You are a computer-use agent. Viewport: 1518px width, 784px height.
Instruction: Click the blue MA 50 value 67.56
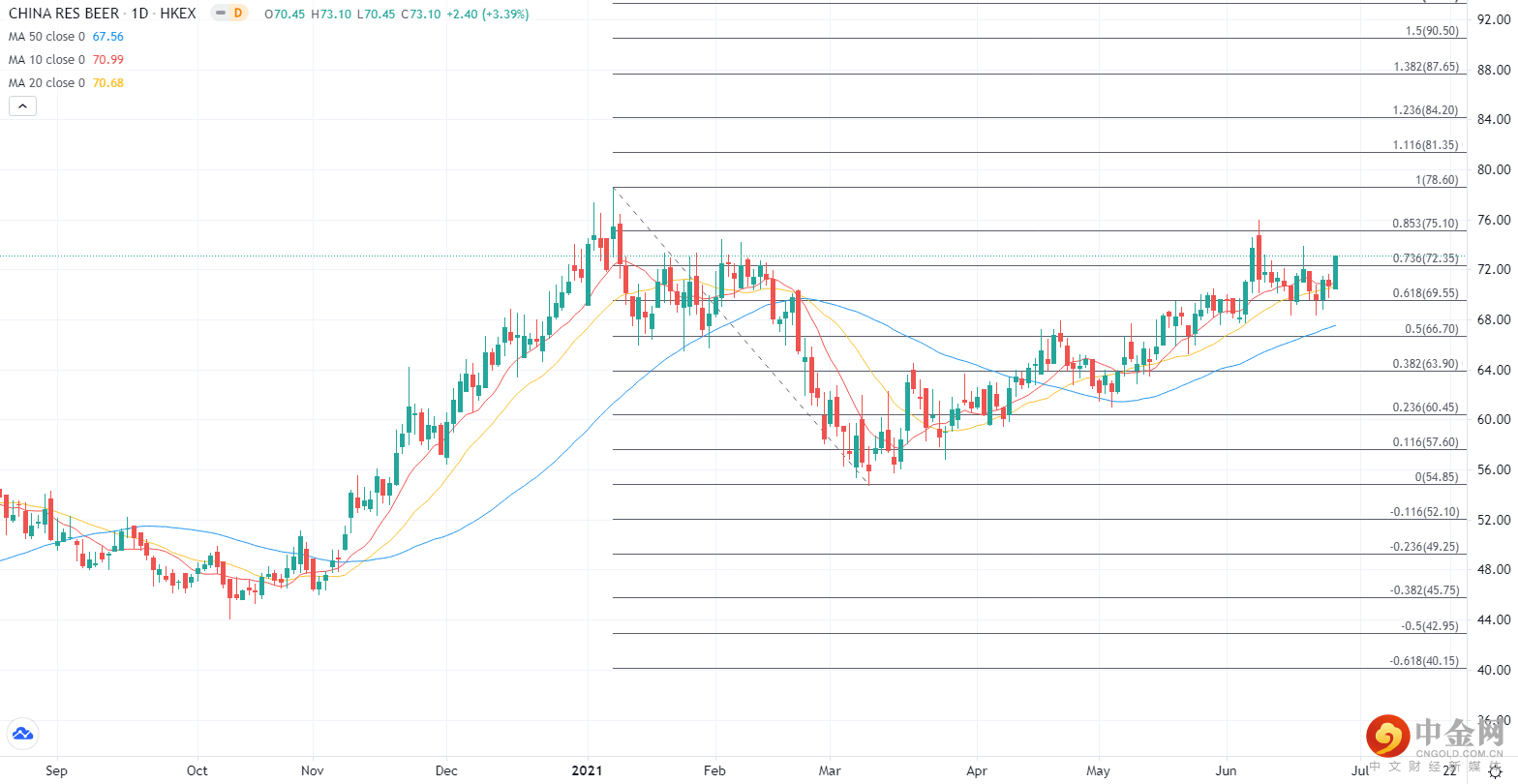[x=108, y=37]
